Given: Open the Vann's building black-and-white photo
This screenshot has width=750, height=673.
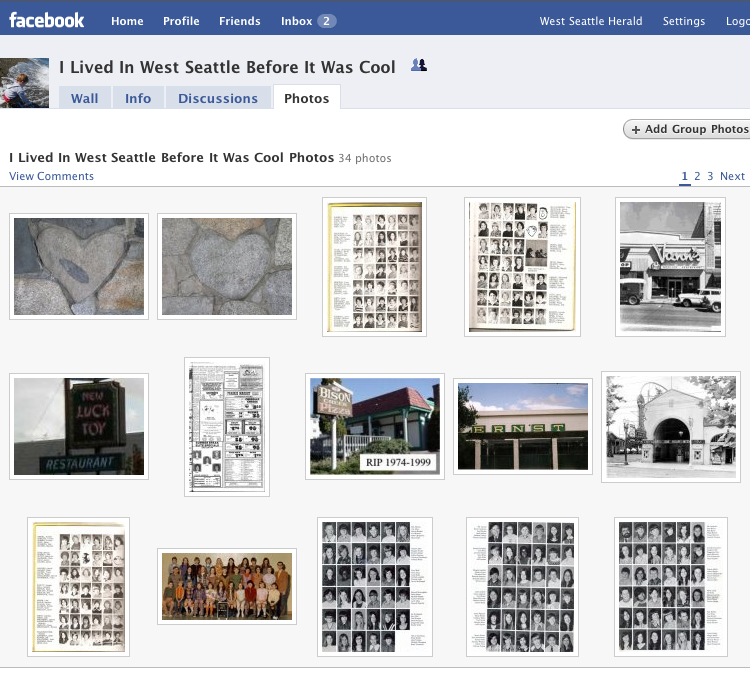Looking at the screenshot, I should point(670,267).
